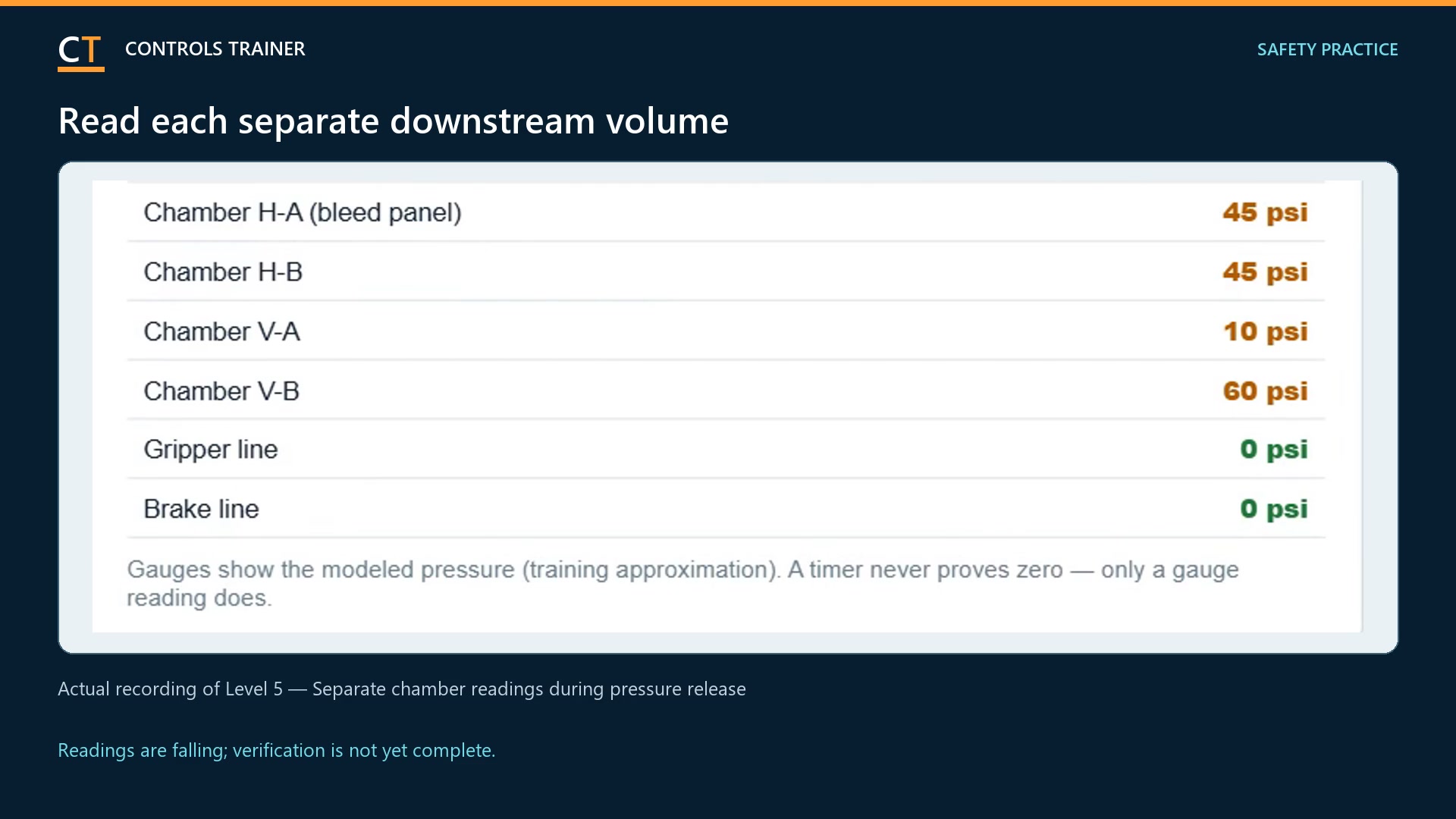Viewport: 1456px width, 819px height.
Task: Click the 10 psi reading for Chamber V-A
Action: click(1265, 332)
